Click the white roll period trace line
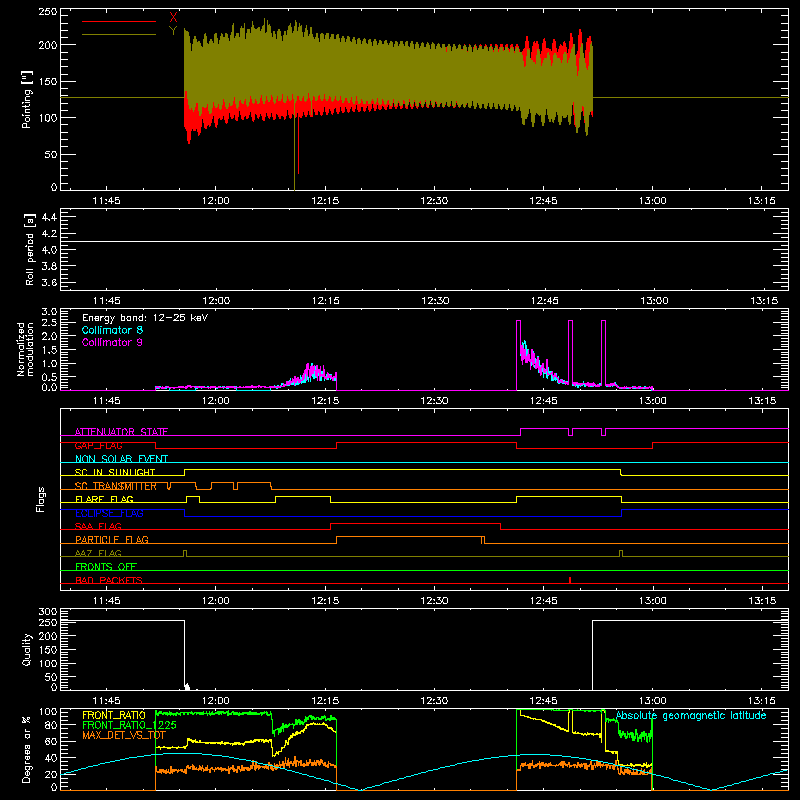 click(424, 241)
